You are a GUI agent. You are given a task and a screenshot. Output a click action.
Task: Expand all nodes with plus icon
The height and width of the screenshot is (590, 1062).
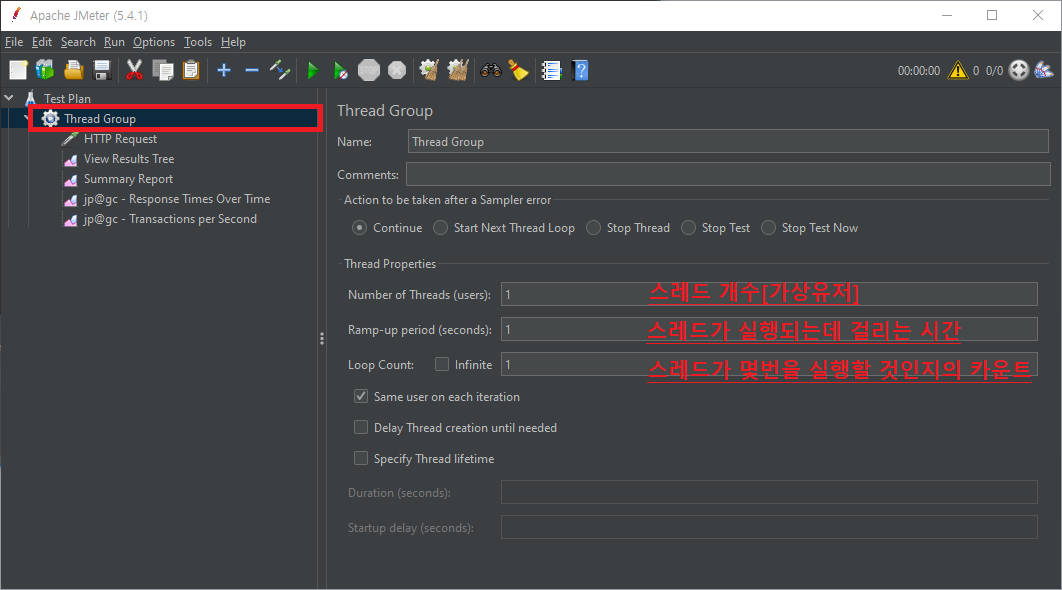pyautogui.click(x=224, y=70)
